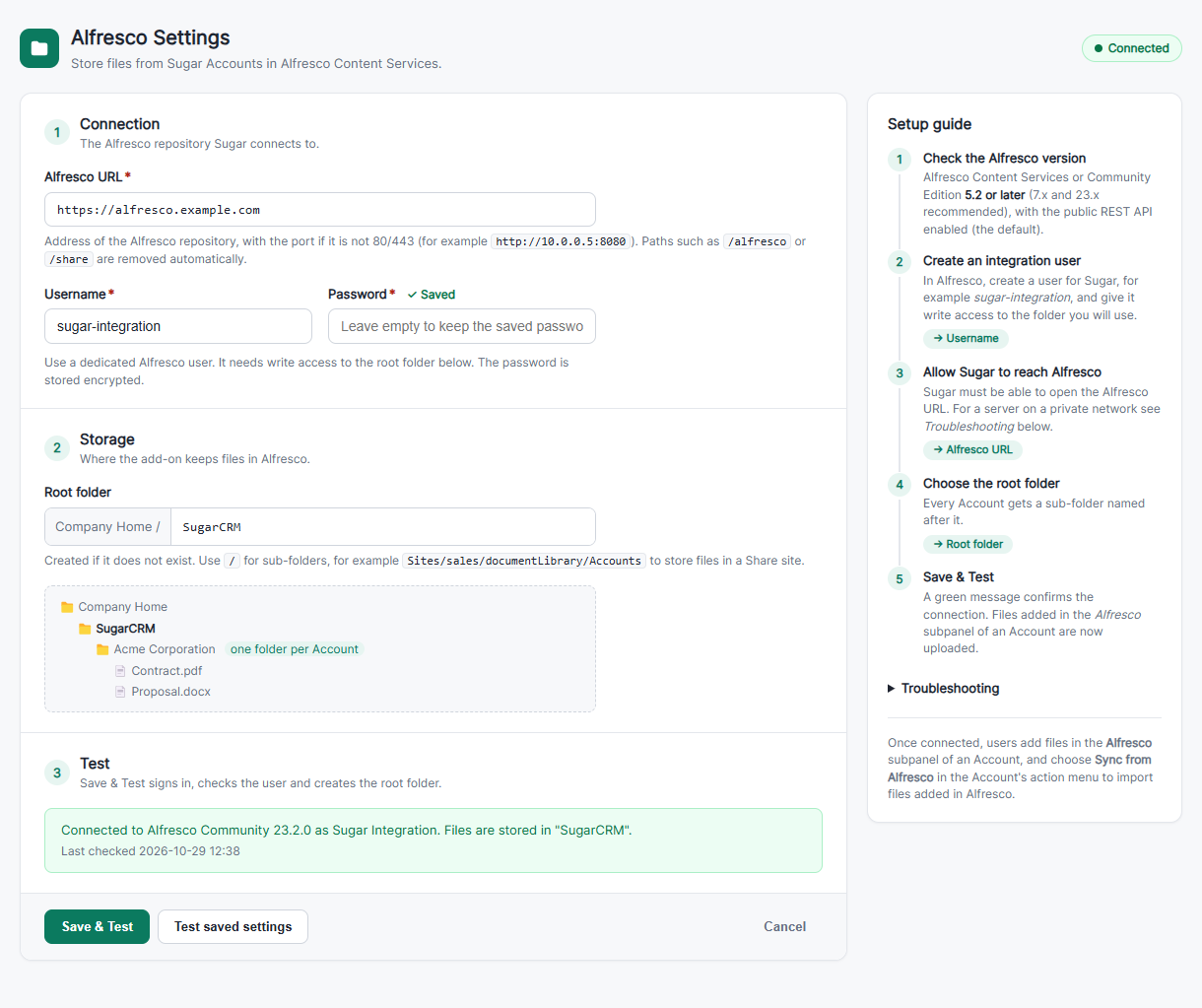Click the Alfresco URL input field
This screenshot has height=1008, width=1202.
tap(320, 210)
